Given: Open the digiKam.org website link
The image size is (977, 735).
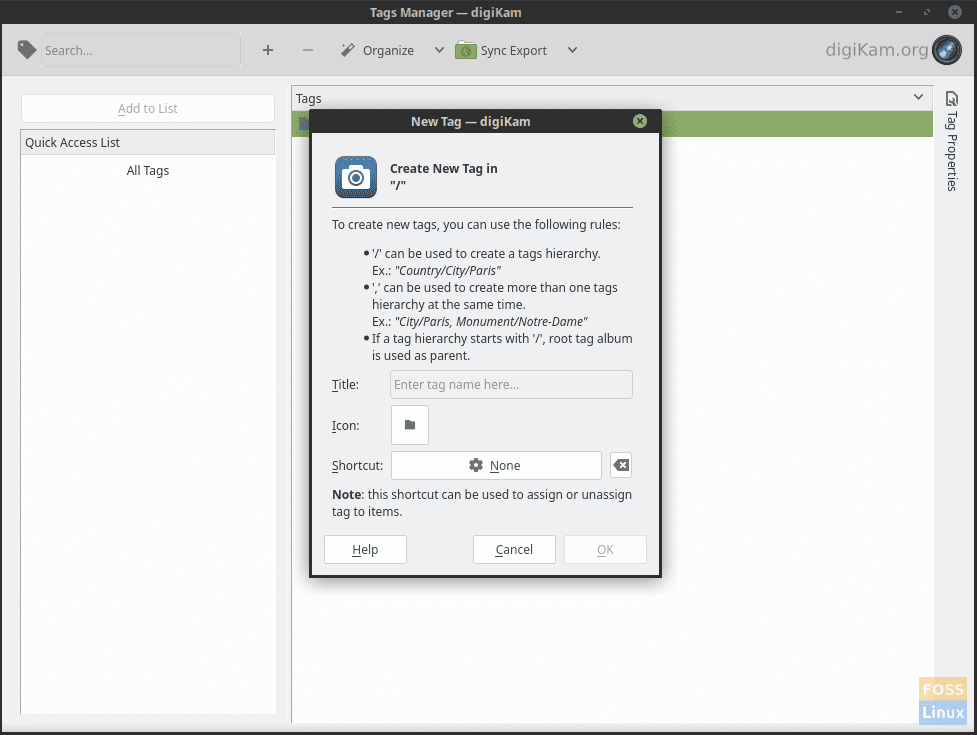Looking at the screenshot, I should (x=877, y=50).
